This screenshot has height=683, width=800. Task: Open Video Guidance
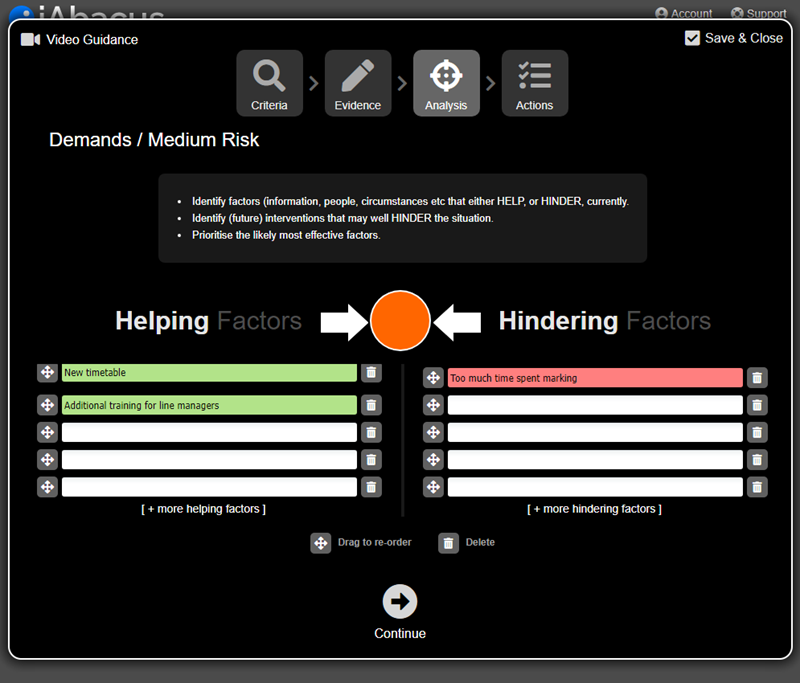[80, 39]
